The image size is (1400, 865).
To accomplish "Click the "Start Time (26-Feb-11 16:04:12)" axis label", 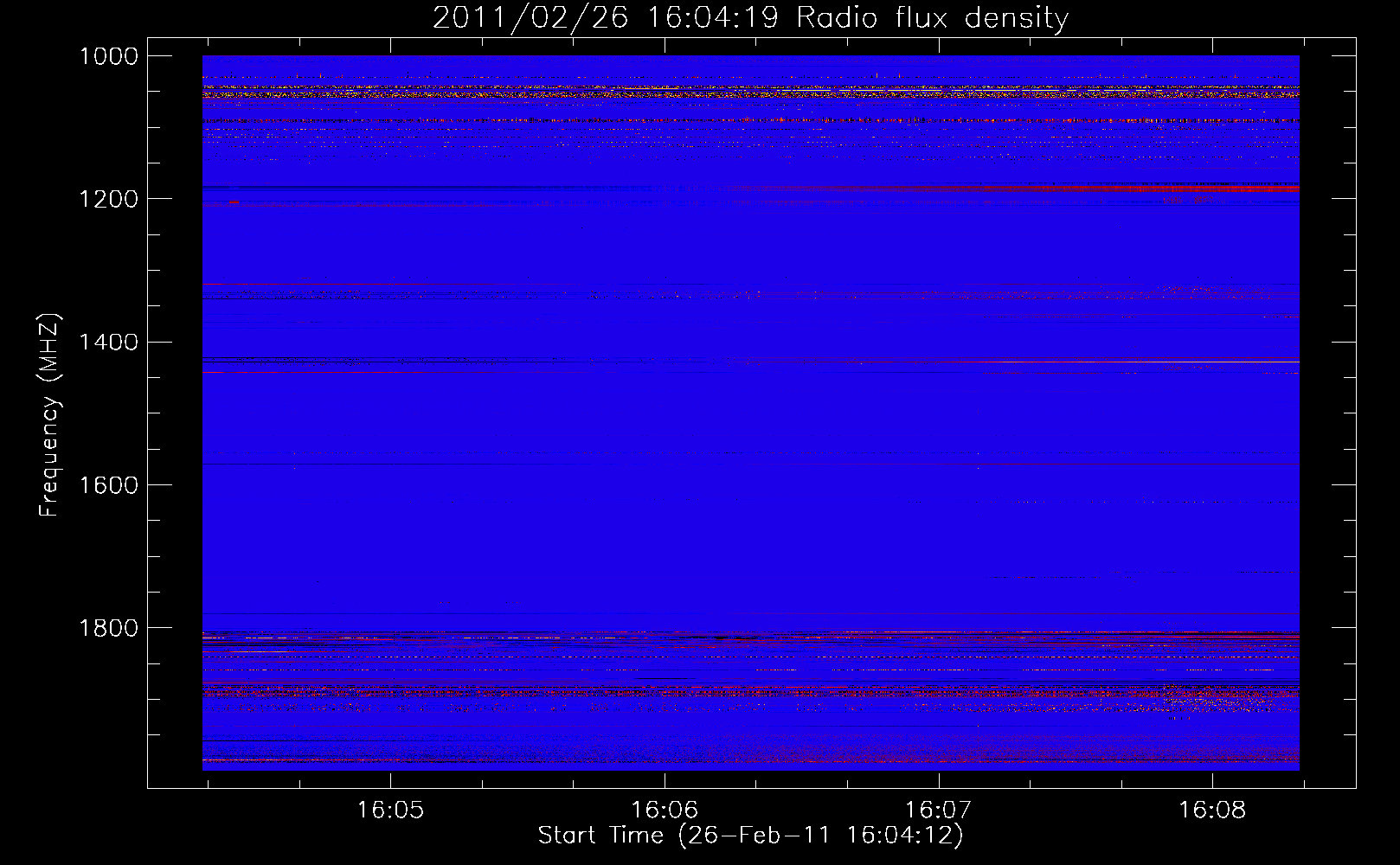I will (x=750, y=836).
